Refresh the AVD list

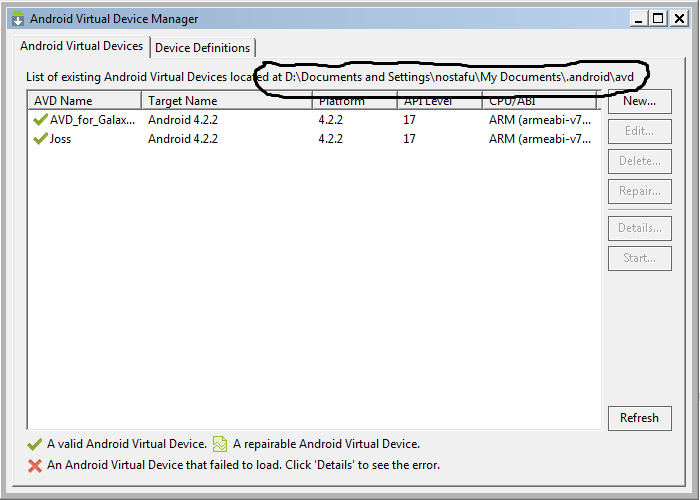point(639,418)
